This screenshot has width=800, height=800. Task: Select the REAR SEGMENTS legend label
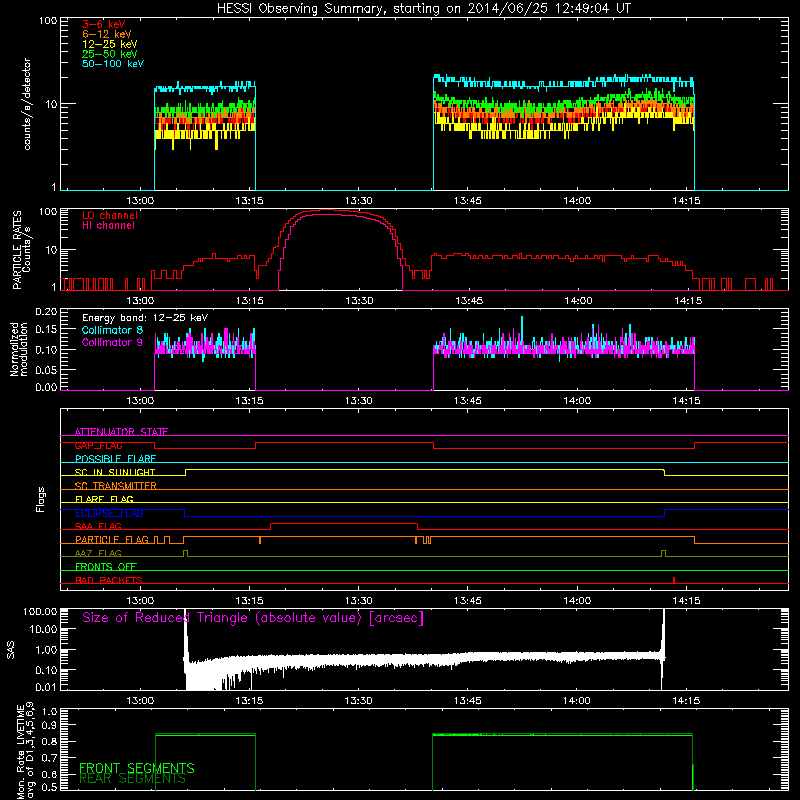[x=132, y=779]
